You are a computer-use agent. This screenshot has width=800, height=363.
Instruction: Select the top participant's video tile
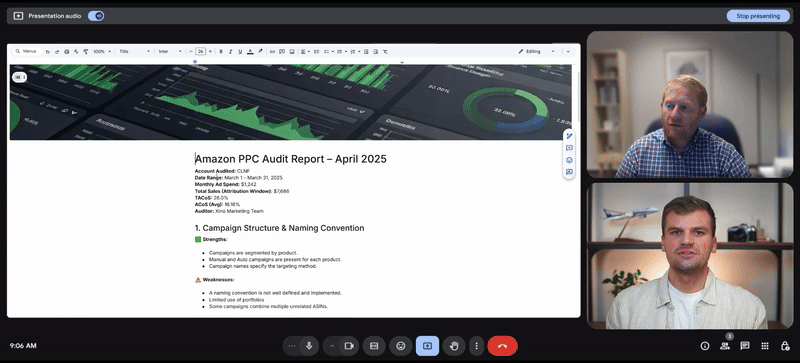(690, 105)
